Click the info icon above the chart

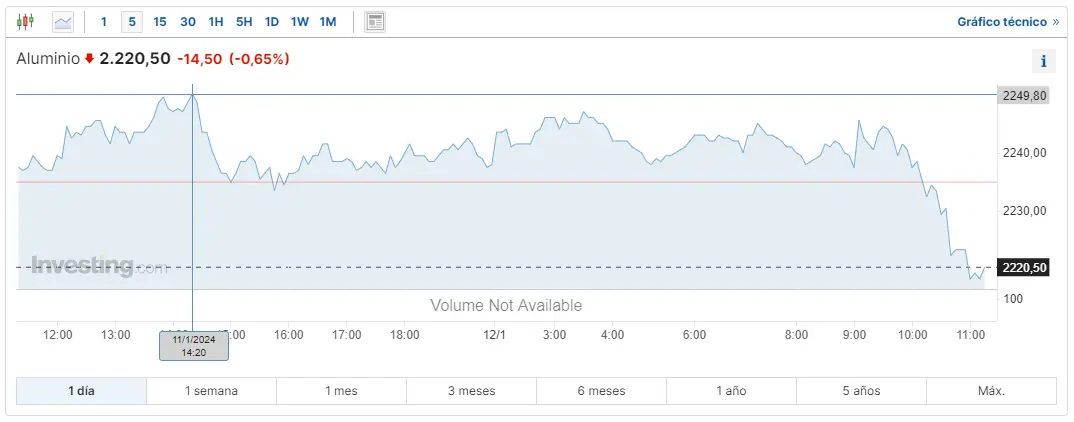coord(1043,61)
